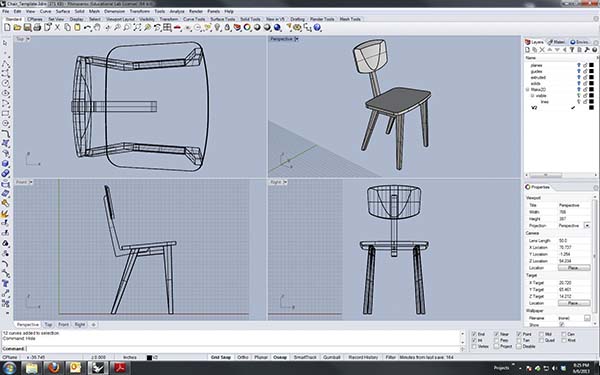Open the Front viewport title menu arrow

[x=31, y=182]
